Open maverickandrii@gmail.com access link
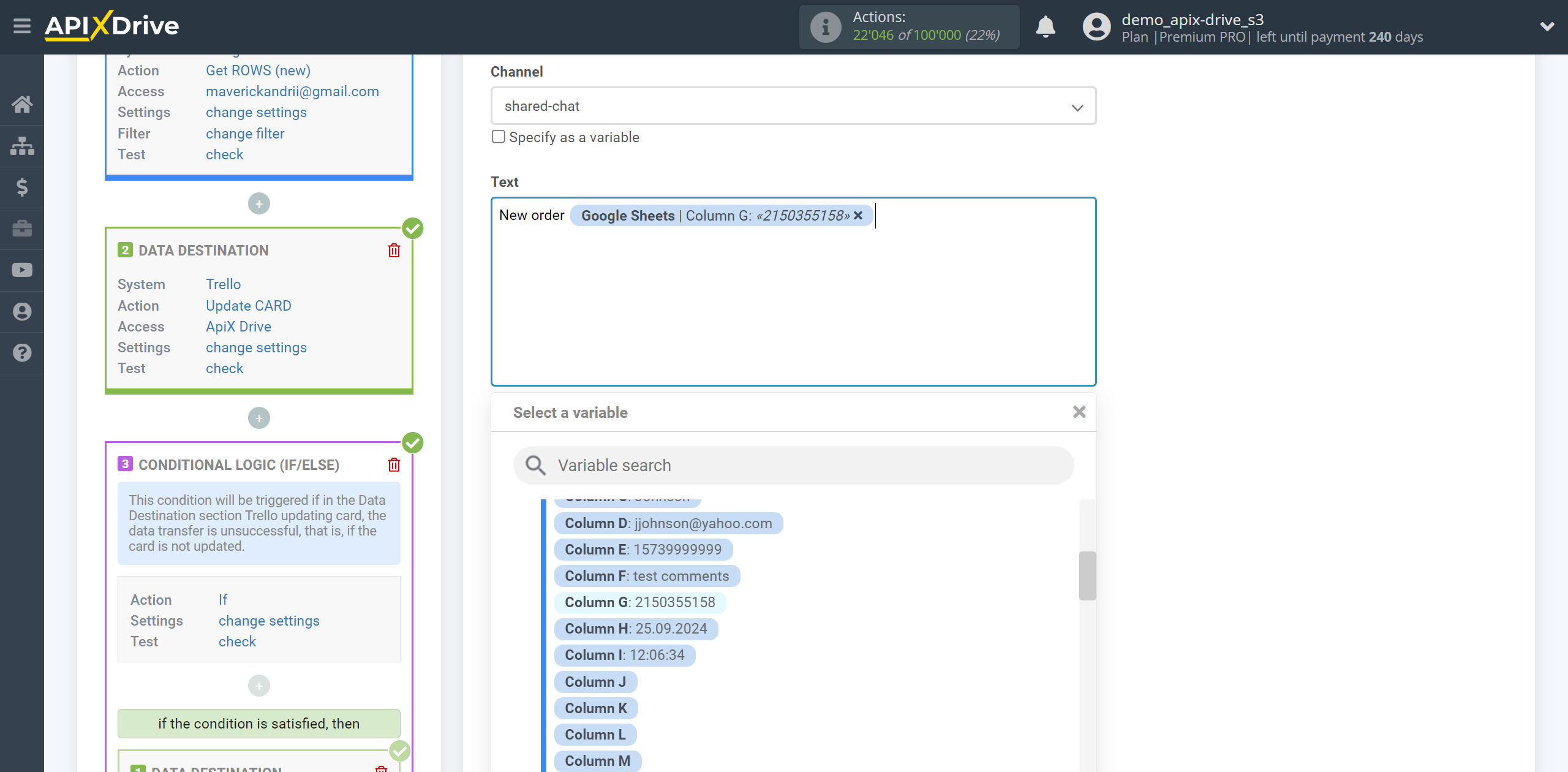Screen dimensions: 1568x772 click(x=292, y=91)
